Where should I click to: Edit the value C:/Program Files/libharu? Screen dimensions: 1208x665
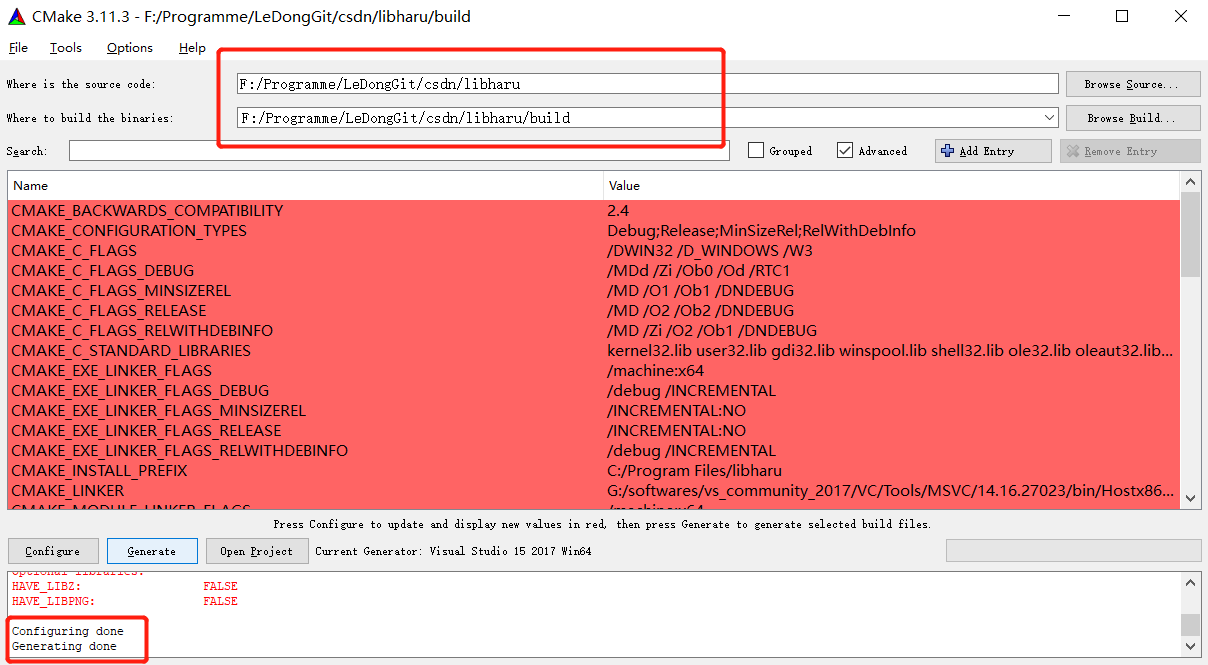pyautogui.click(x=694, y=471)
